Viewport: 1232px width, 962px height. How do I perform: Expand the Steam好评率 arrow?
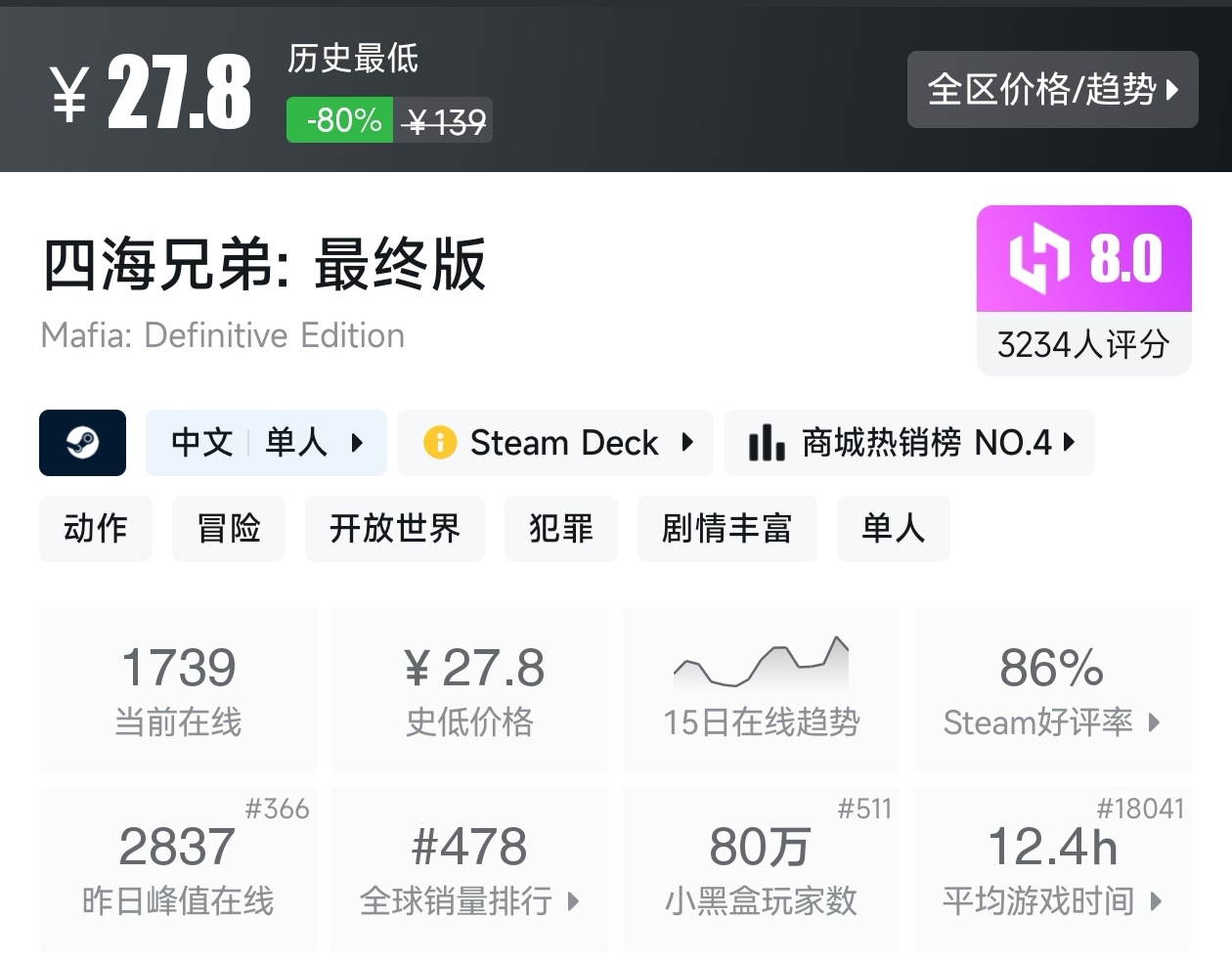(1154, 722)
